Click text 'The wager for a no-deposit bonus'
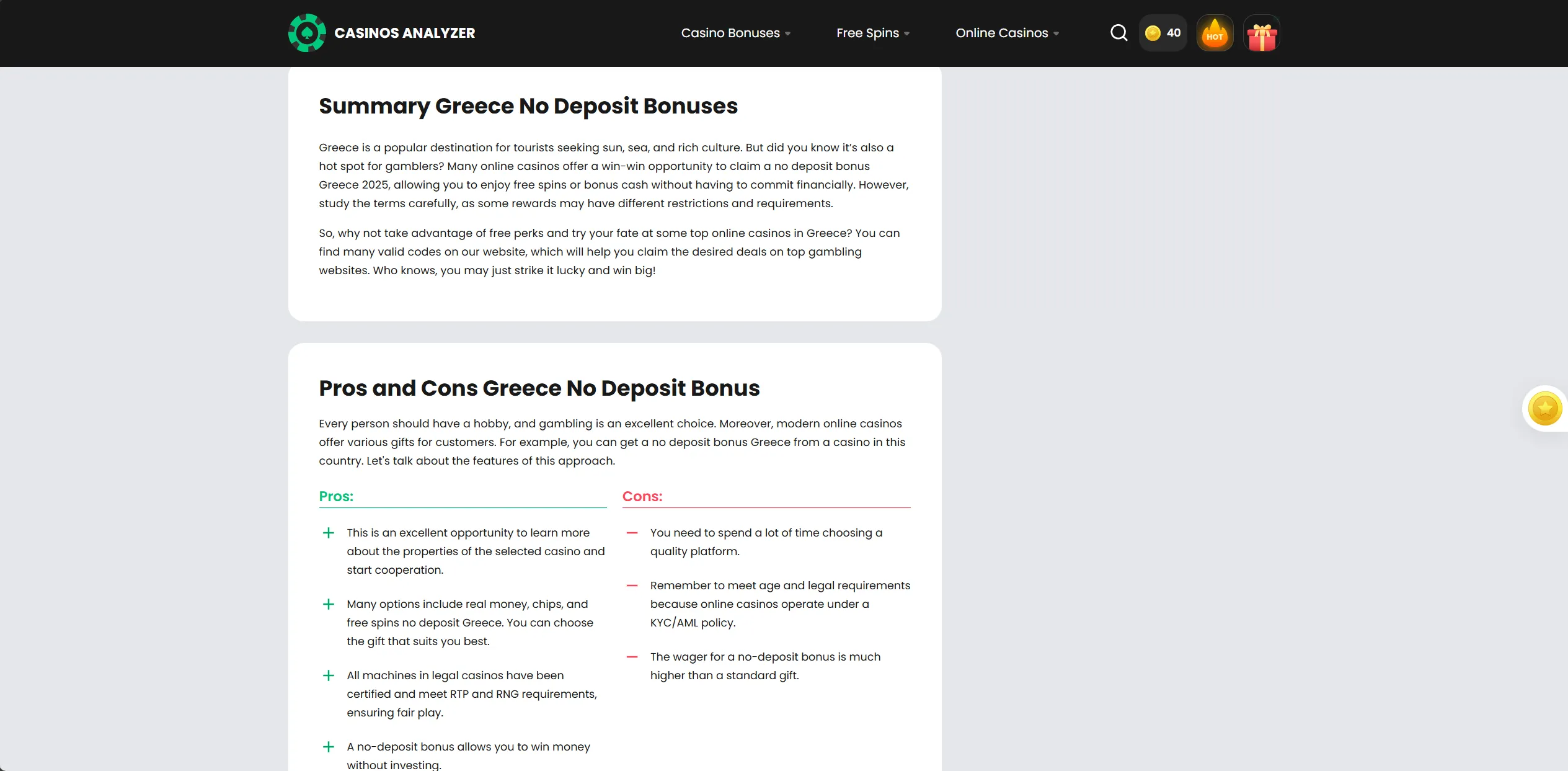Screen dimensions: 1568x771 (742, 657)
